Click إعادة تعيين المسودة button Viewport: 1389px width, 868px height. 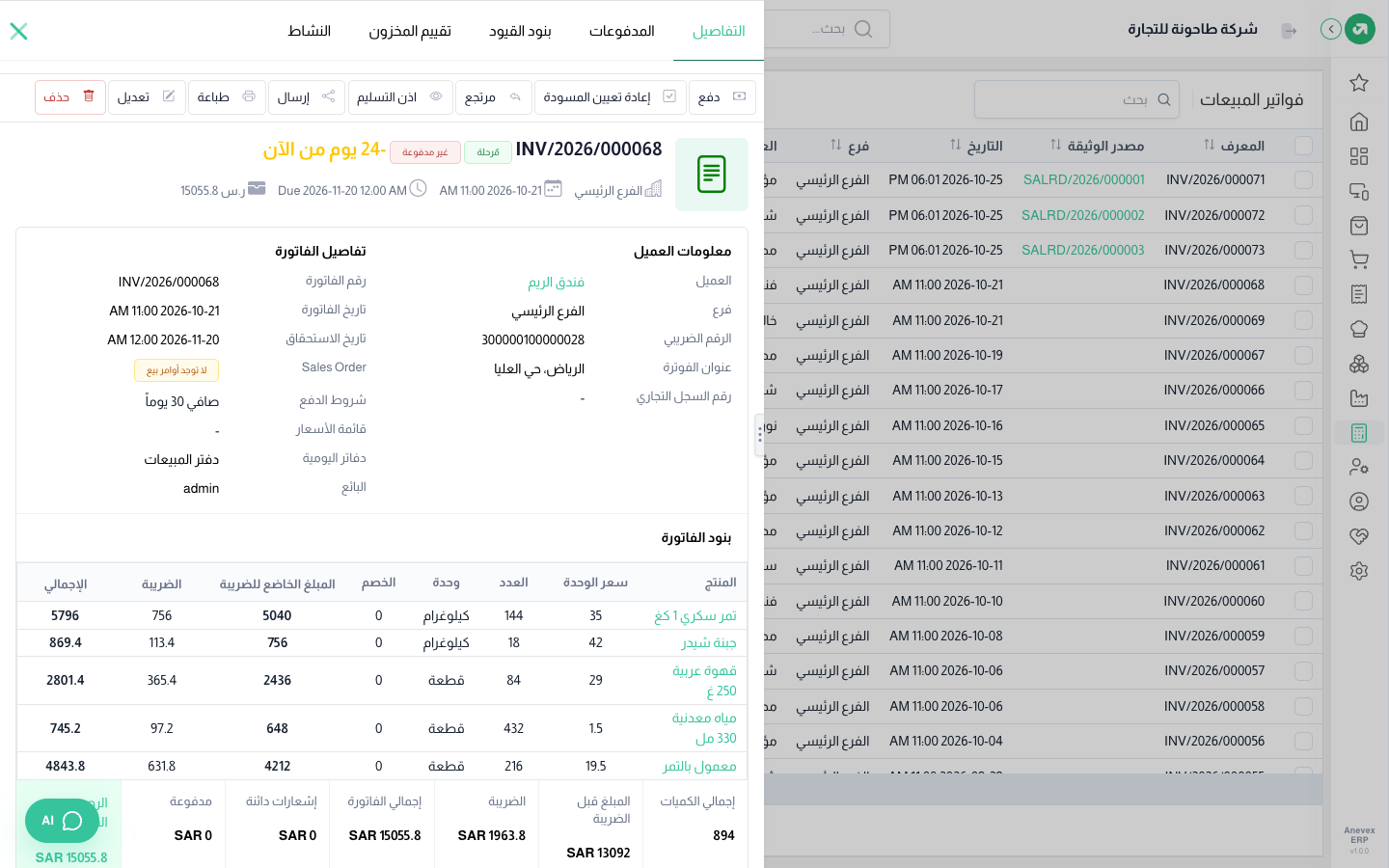pyautogui.click(x=611, y=96)
